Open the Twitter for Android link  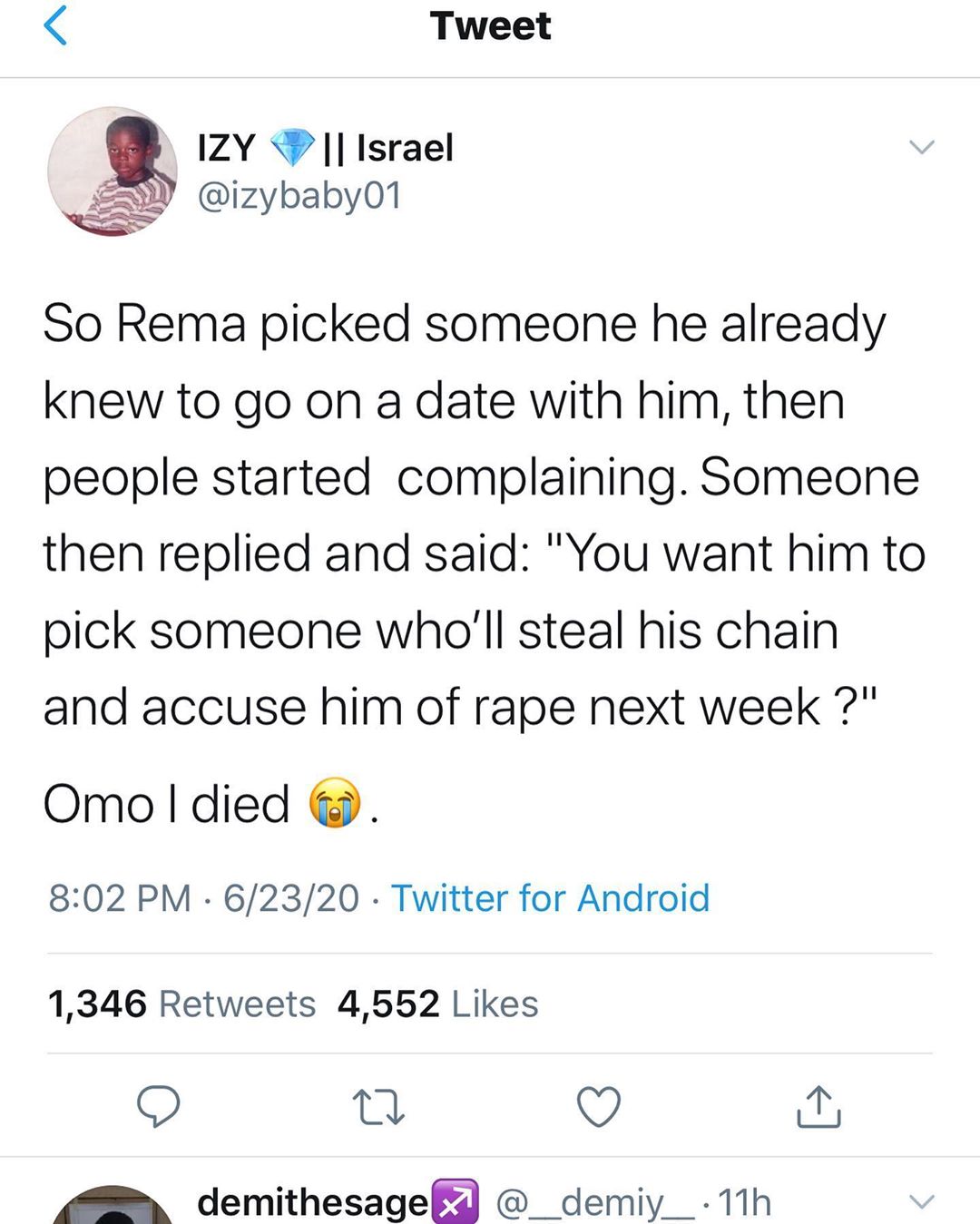coord(550,898)
